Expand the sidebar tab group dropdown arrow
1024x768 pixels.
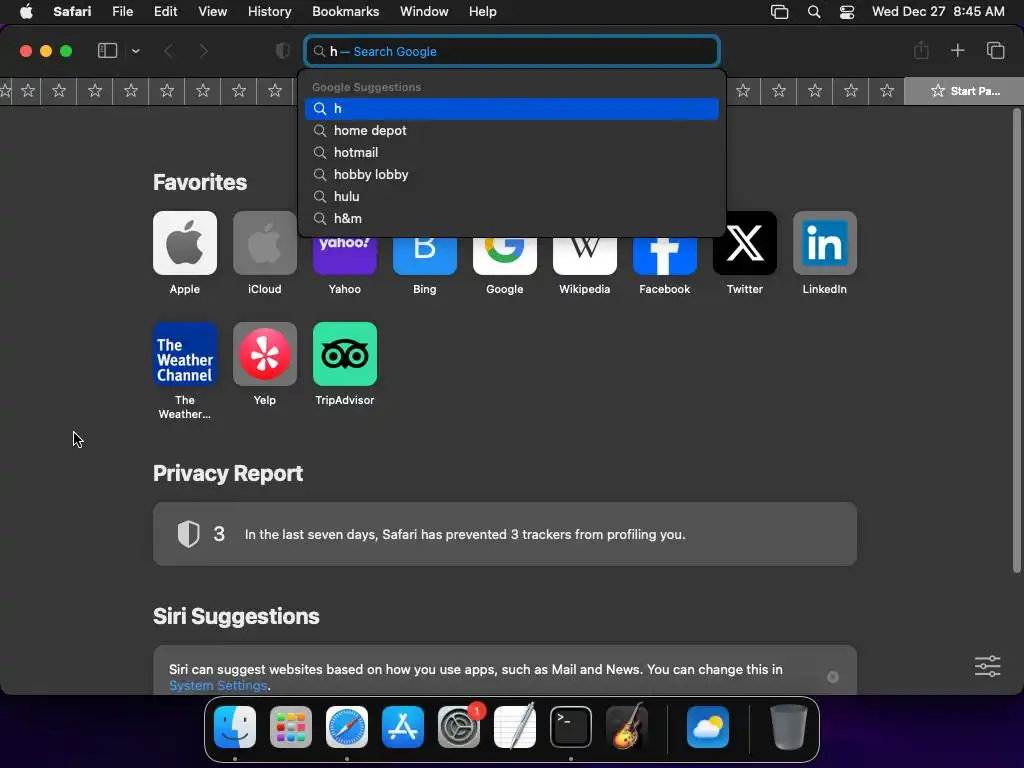pyautogui.click(x=135, y=51)
